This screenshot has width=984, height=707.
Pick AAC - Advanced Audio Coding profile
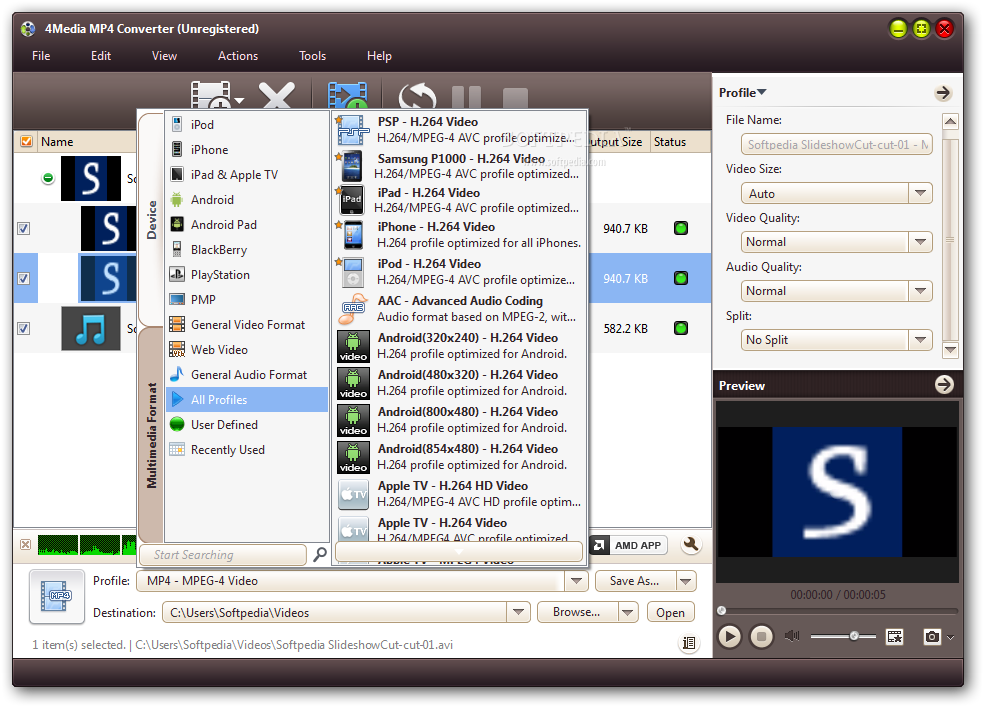point(460,309)
